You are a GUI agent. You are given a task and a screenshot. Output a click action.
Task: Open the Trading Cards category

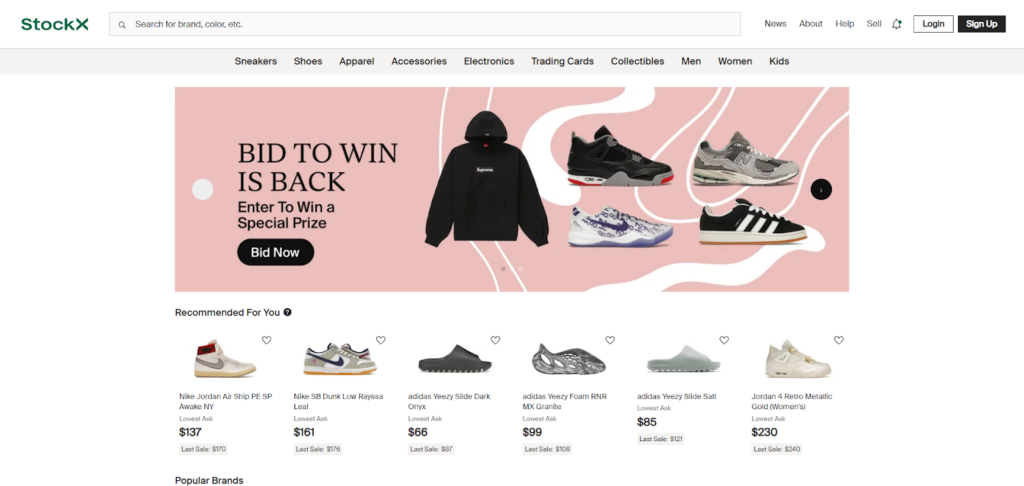click(x=562, y=61)
